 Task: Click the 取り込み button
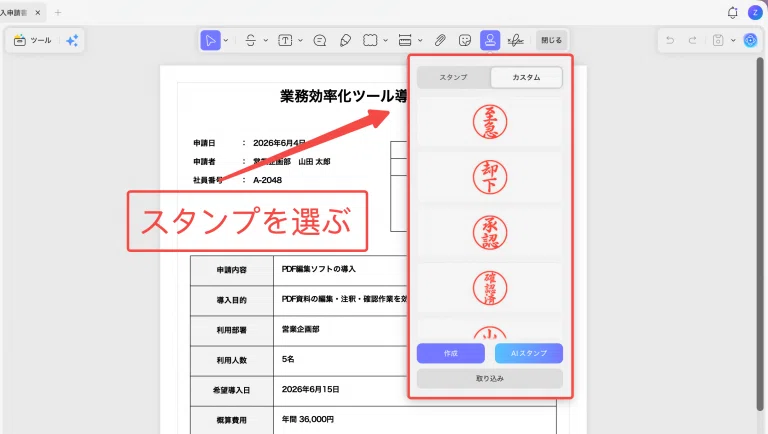(490, 379)
